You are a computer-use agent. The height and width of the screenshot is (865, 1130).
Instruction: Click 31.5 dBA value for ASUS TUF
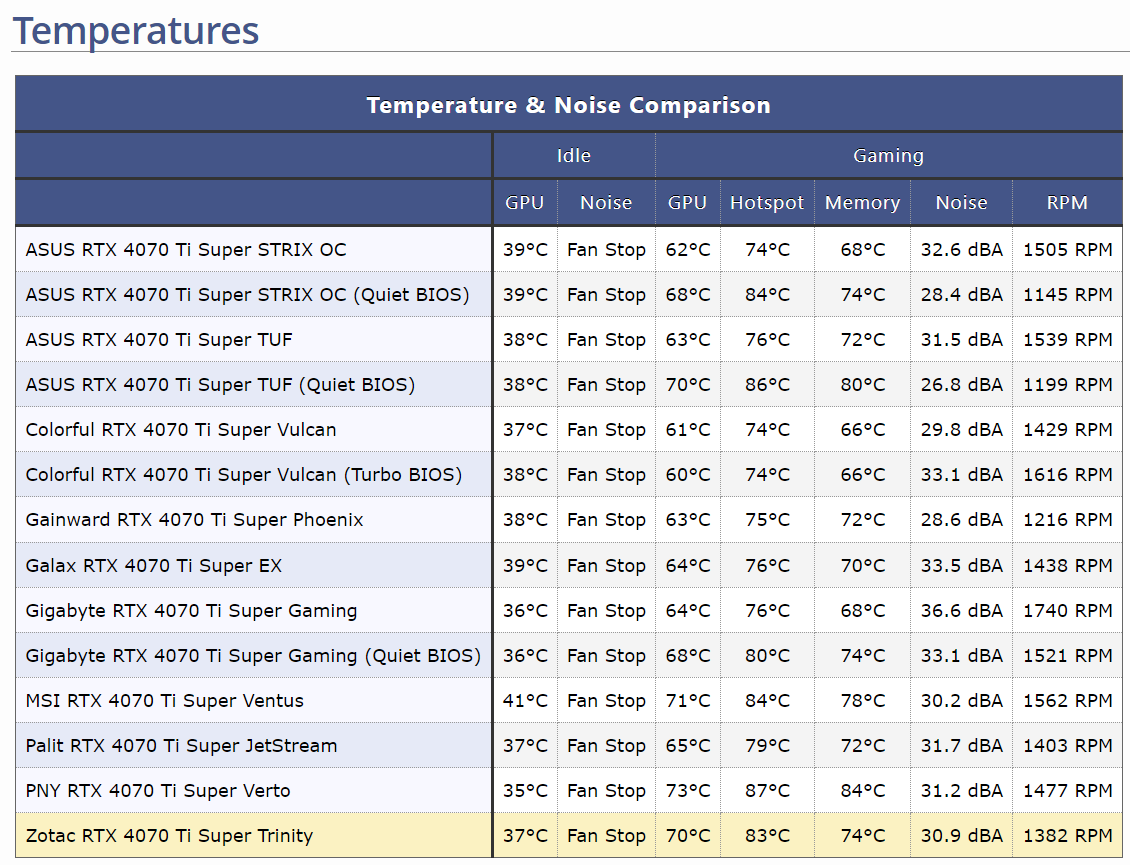coord(961,340)
